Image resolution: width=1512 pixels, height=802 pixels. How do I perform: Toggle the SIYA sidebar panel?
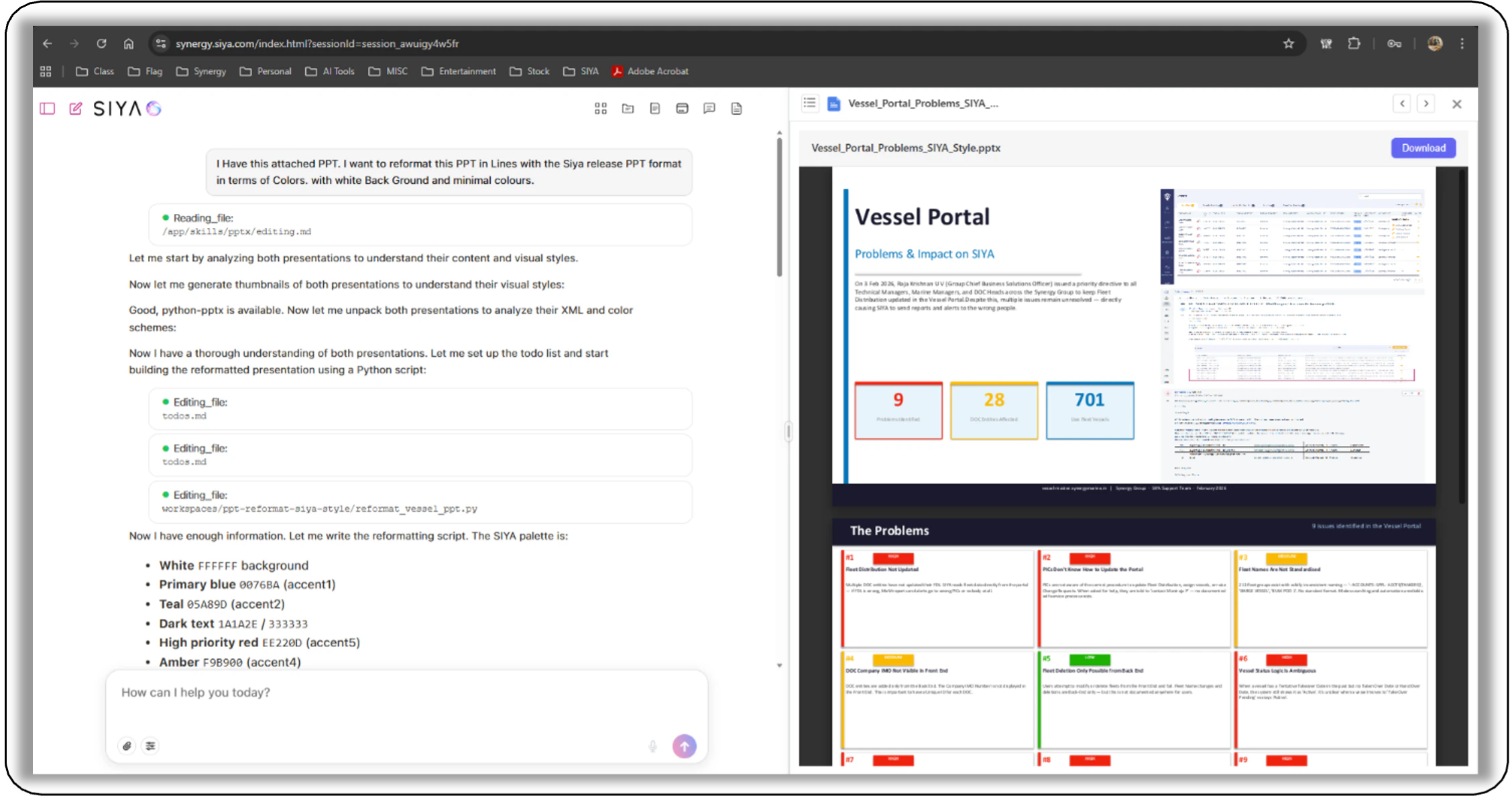pos(48,109)
